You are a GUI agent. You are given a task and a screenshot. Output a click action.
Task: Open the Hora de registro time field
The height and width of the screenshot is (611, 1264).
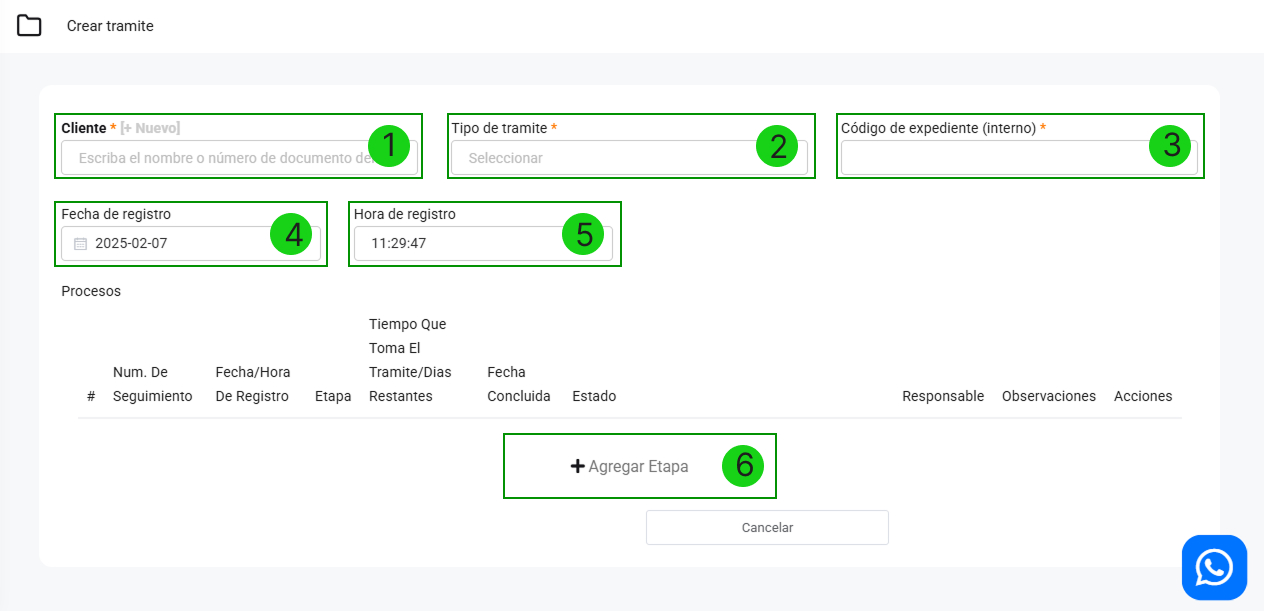460,243
